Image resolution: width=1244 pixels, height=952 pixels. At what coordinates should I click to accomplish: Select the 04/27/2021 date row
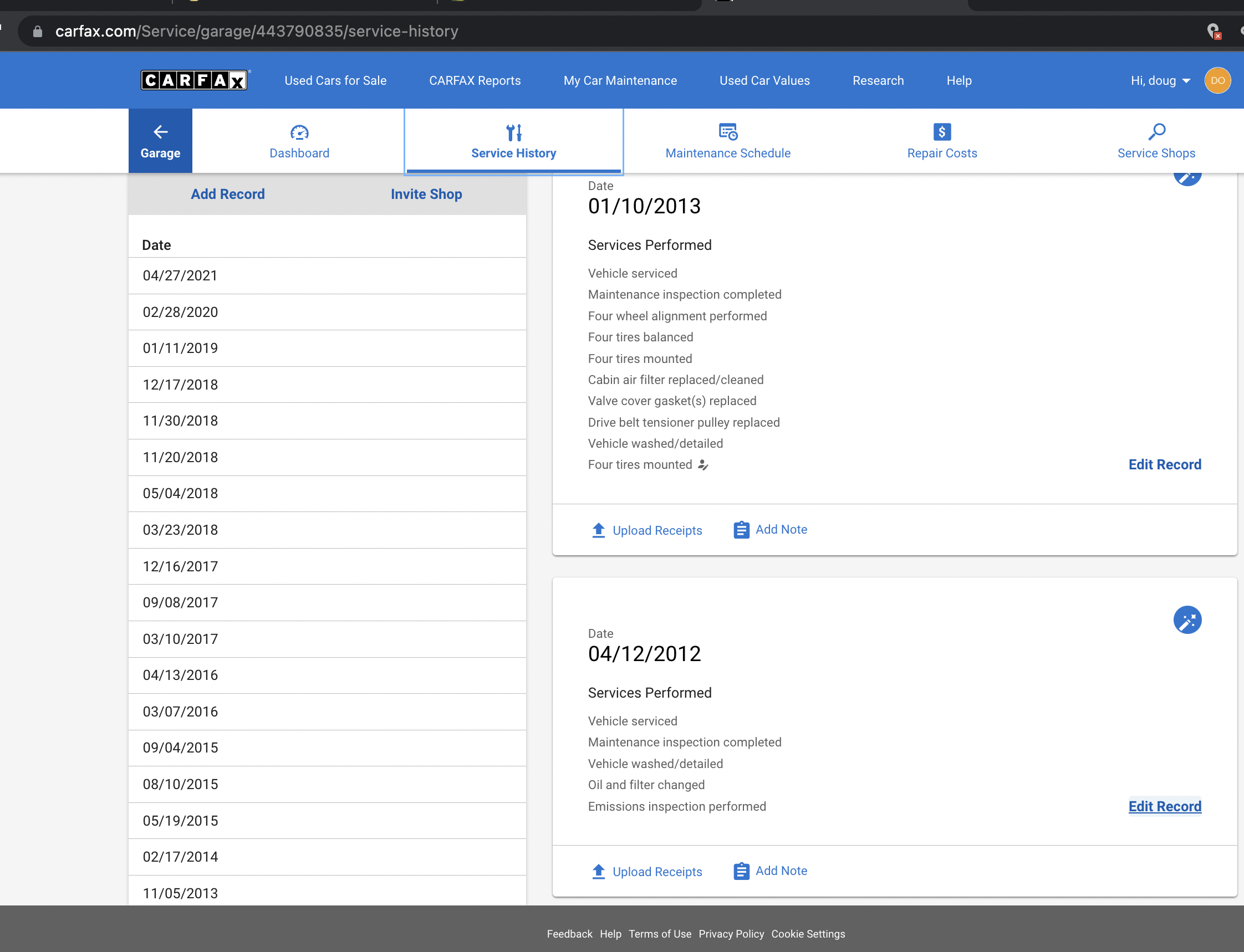pos(327,275)
